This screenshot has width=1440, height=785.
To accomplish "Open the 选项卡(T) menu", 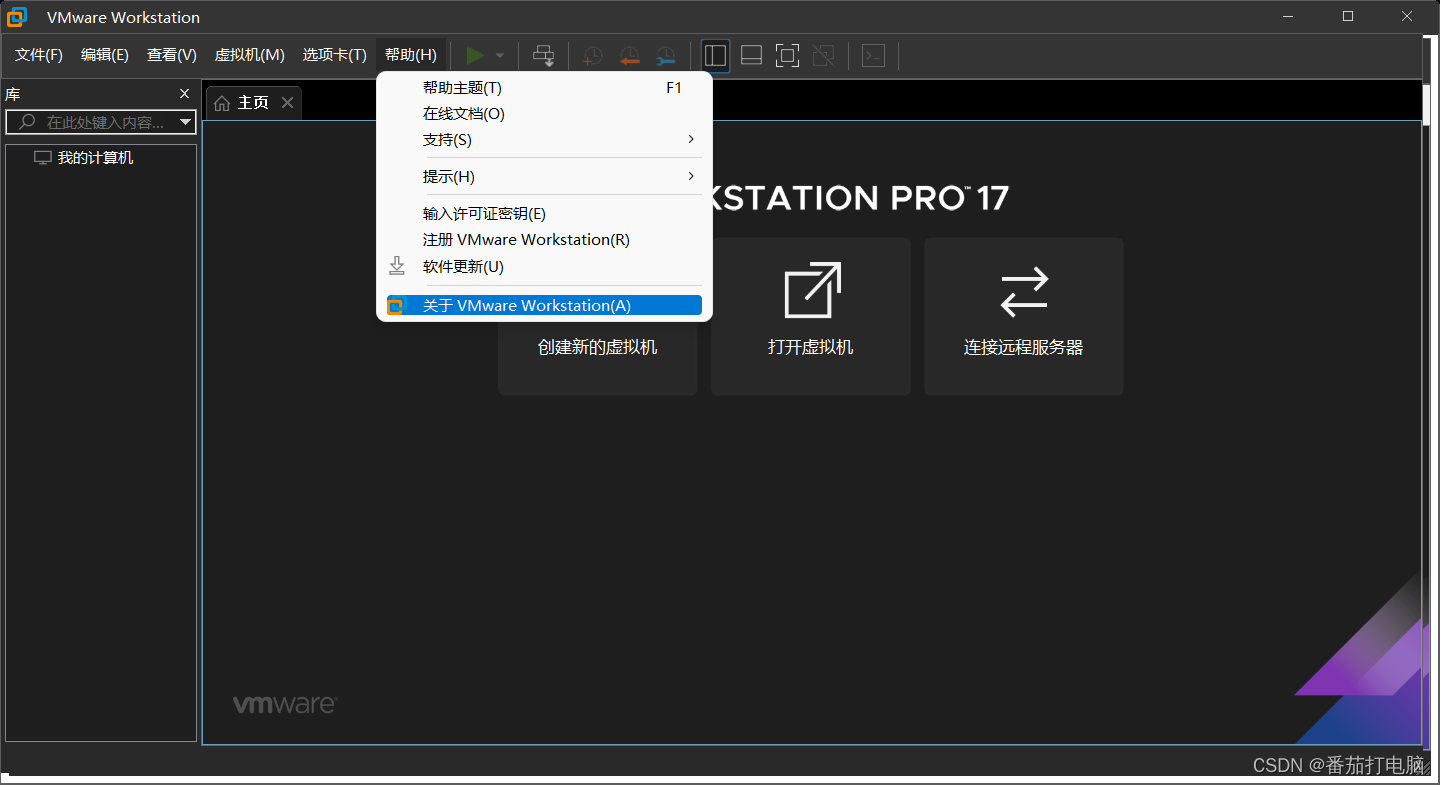I will coord(335,55).
